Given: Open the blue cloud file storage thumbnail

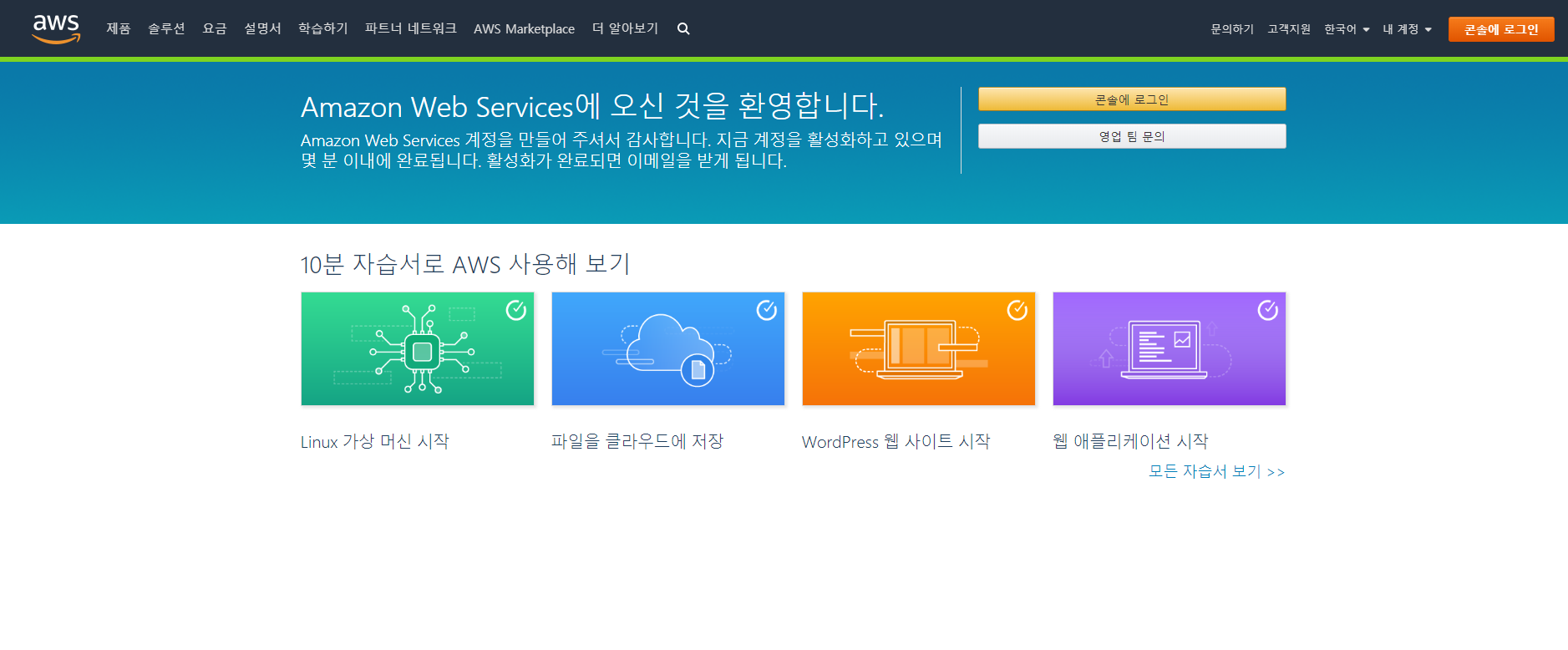Looking at the screenshot, I should [668, 348].
